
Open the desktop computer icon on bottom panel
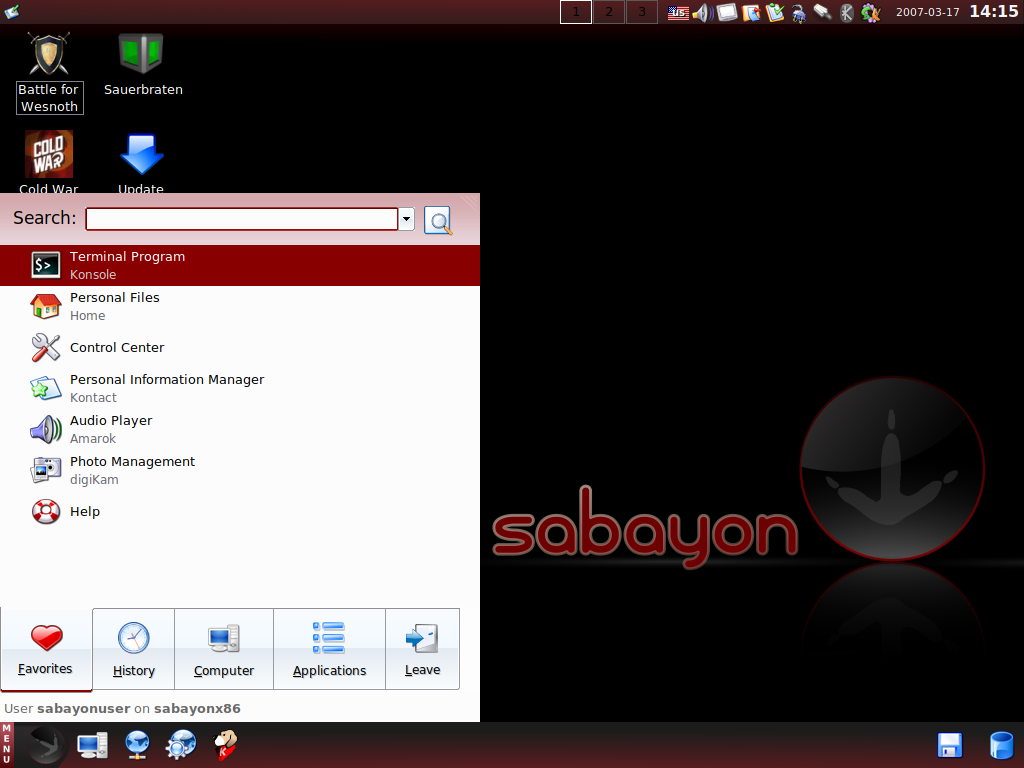[93, 745]
